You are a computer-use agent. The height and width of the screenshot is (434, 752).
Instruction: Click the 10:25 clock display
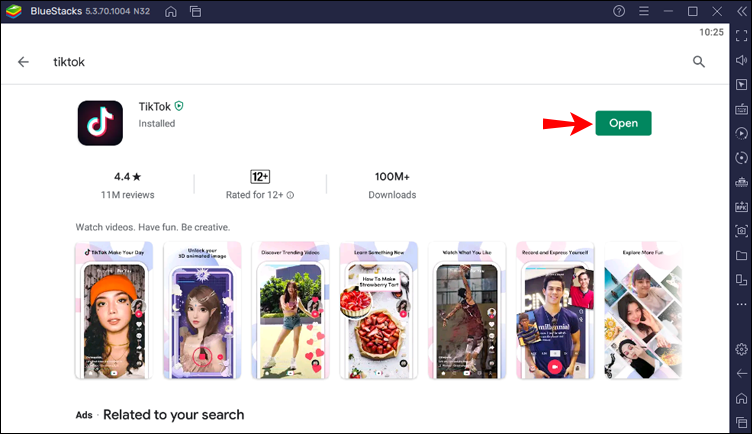coord(711,32)
